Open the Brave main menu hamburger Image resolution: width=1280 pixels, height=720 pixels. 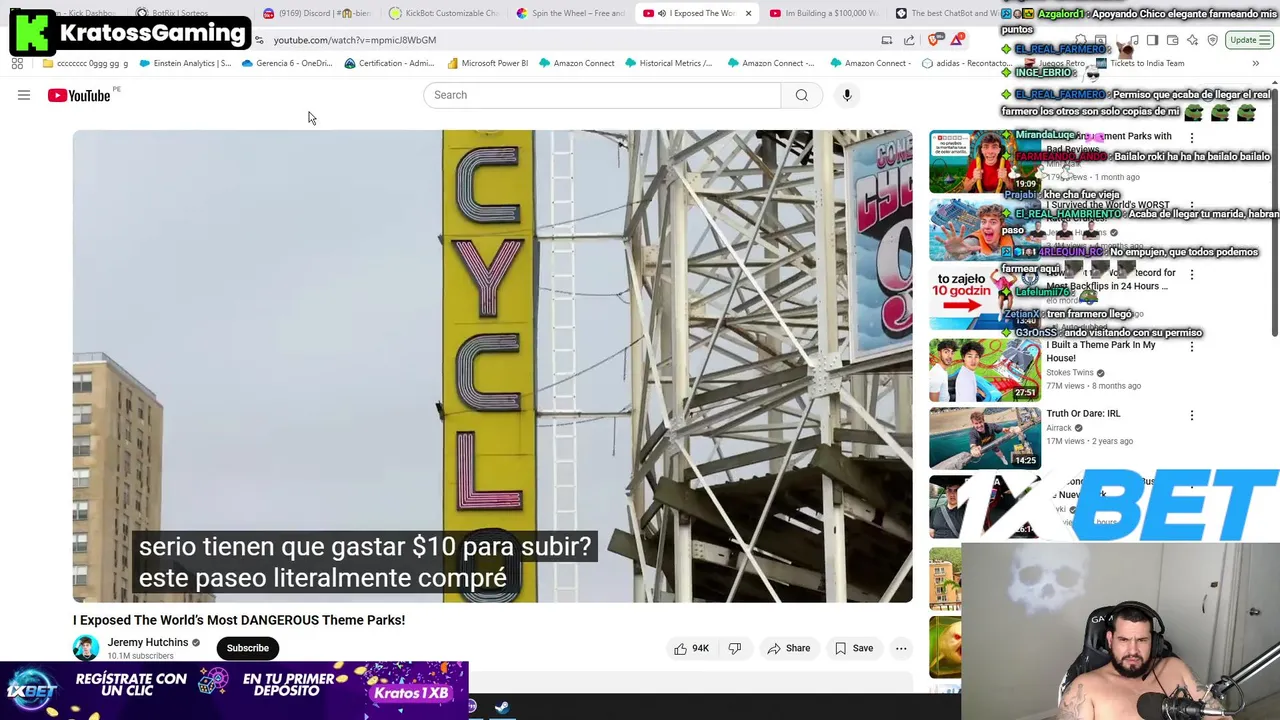point(1265,40)
